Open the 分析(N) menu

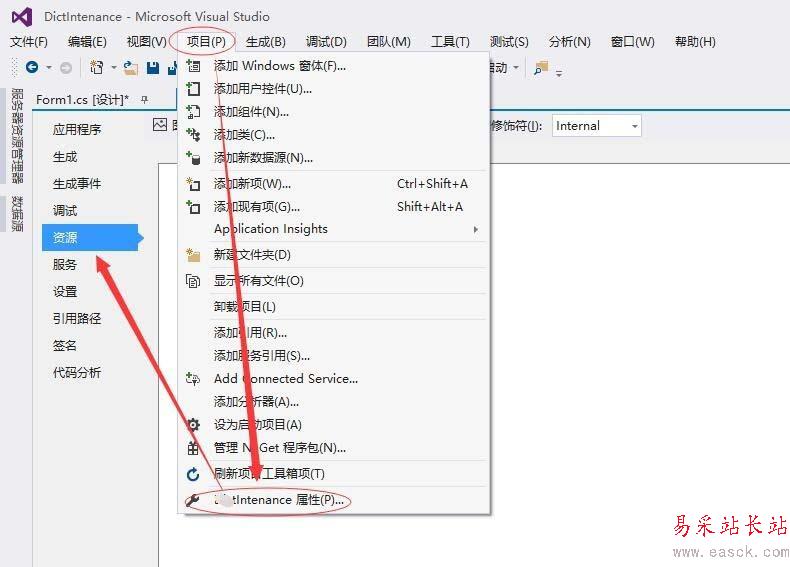point(569,42)
